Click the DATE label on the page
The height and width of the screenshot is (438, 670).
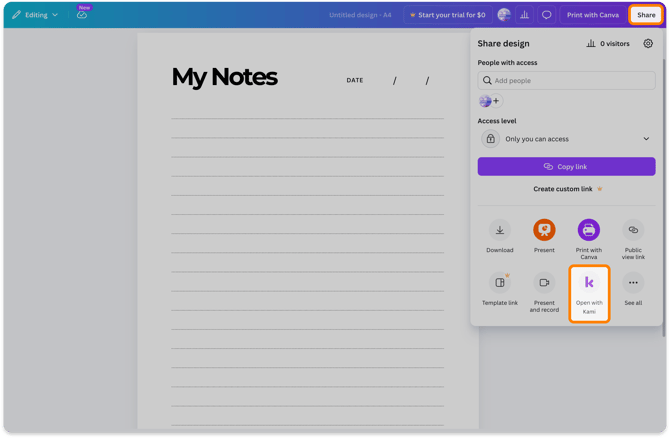coord(355,80)
